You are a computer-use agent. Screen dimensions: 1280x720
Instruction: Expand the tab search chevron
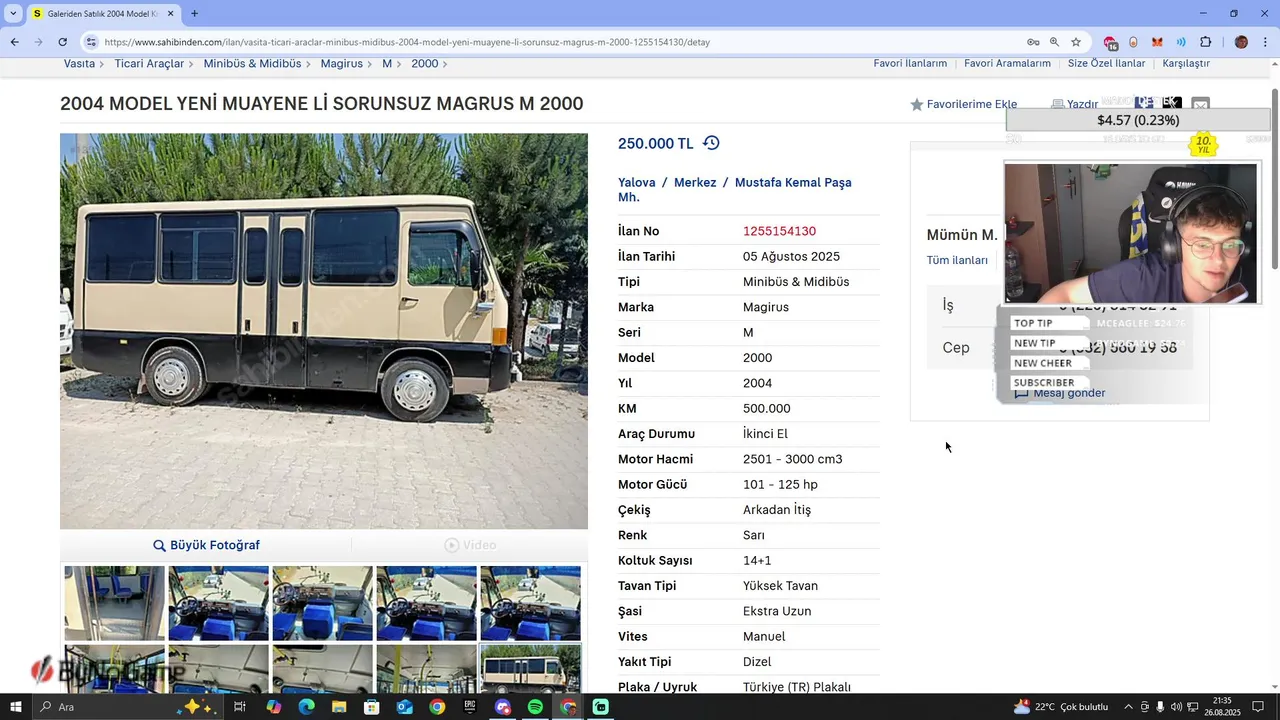13,14
